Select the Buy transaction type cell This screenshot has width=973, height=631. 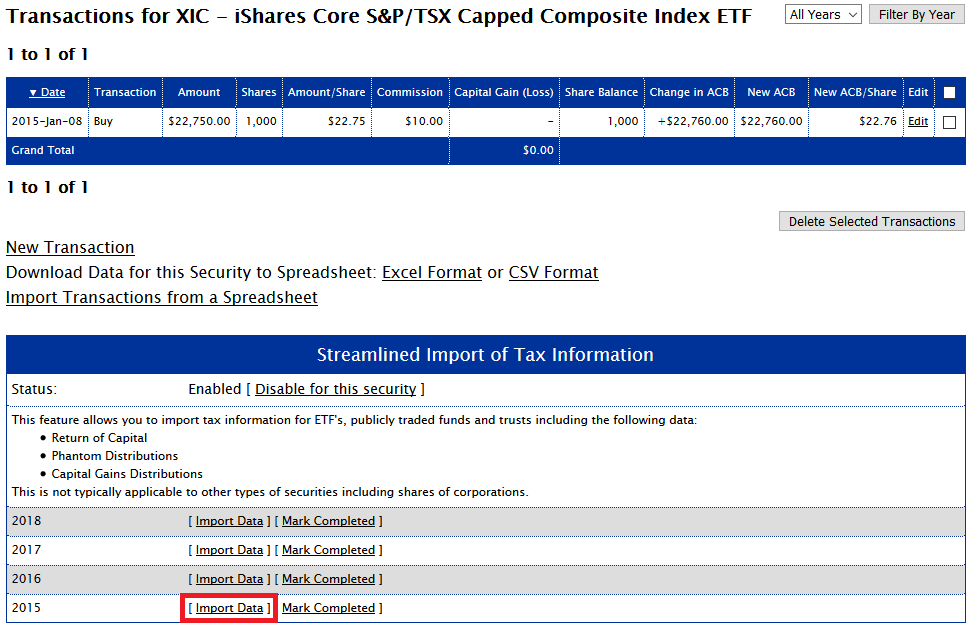(x=125, y=122)
